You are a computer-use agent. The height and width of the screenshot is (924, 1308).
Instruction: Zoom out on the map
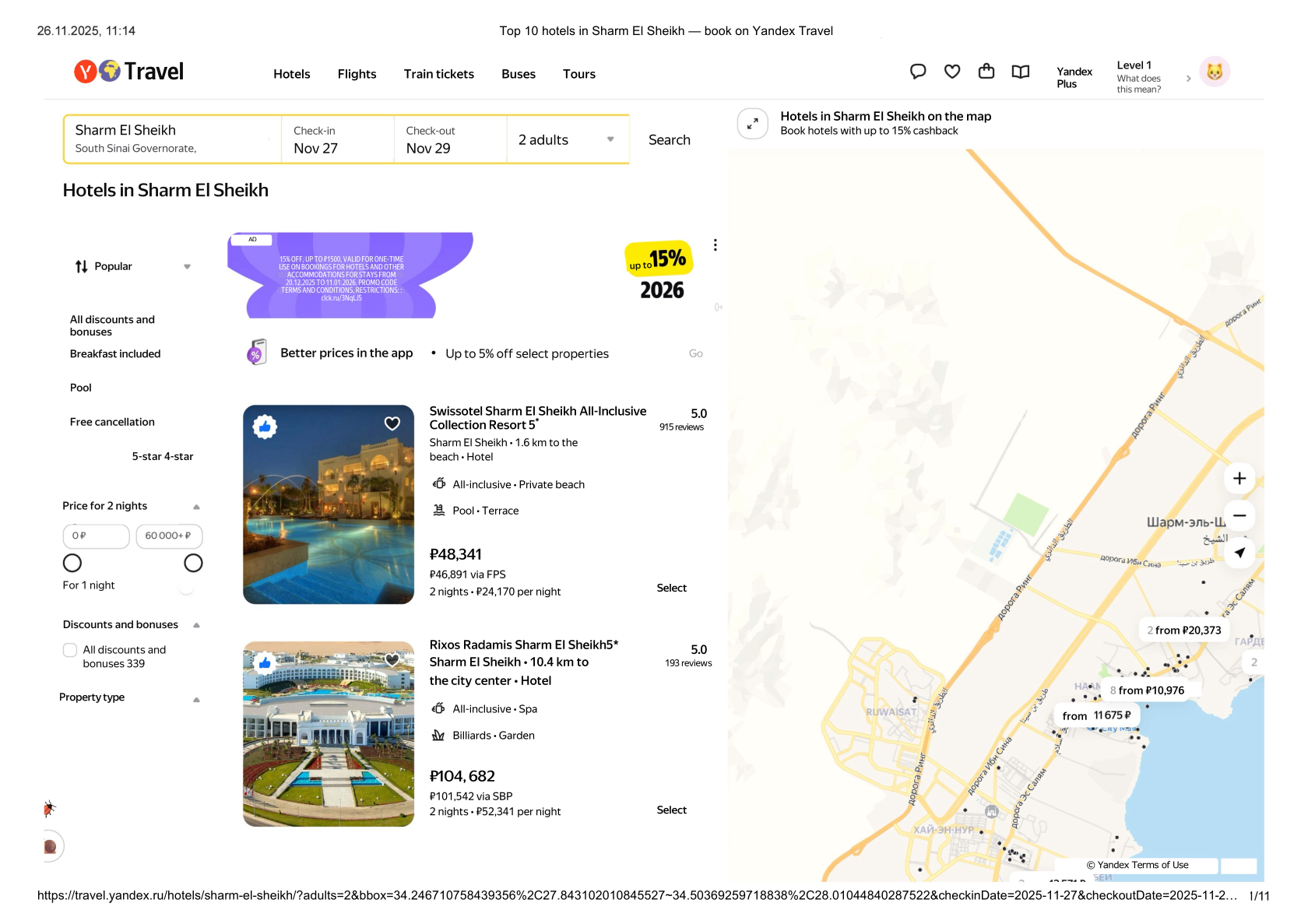pyautogui.click(x=1239, y=515)
